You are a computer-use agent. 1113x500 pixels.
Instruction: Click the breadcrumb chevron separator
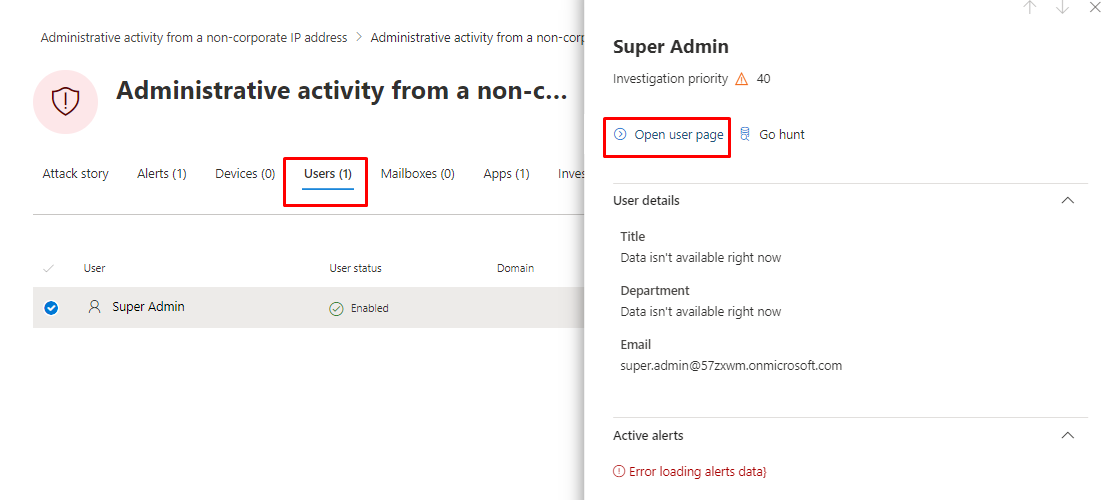pos(359,38)
